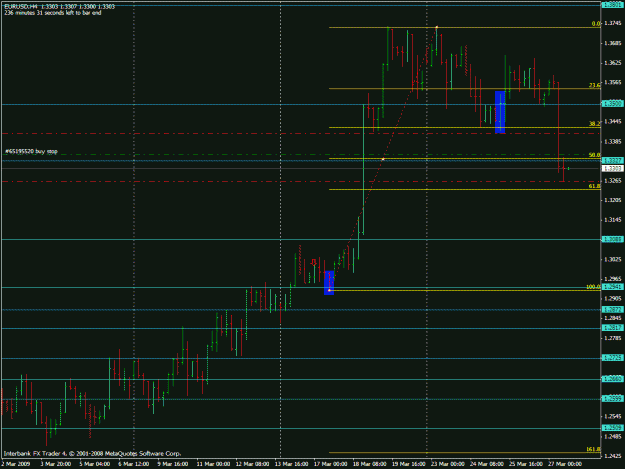
Task: Click the '25 Mar 16:00' time axis label
Action: pos(526,464)
